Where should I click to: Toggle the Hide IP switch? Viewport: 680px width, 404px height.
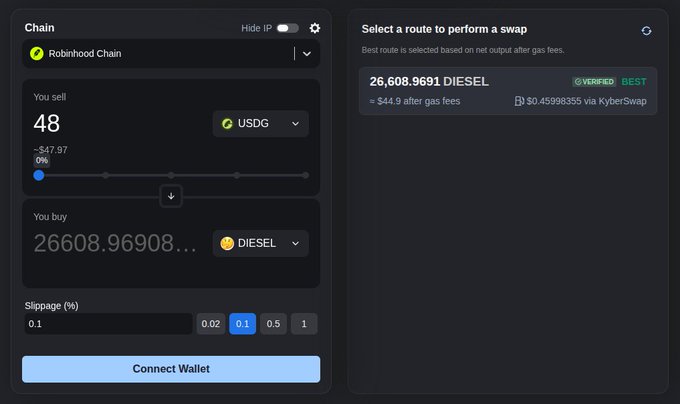point(288,28)
